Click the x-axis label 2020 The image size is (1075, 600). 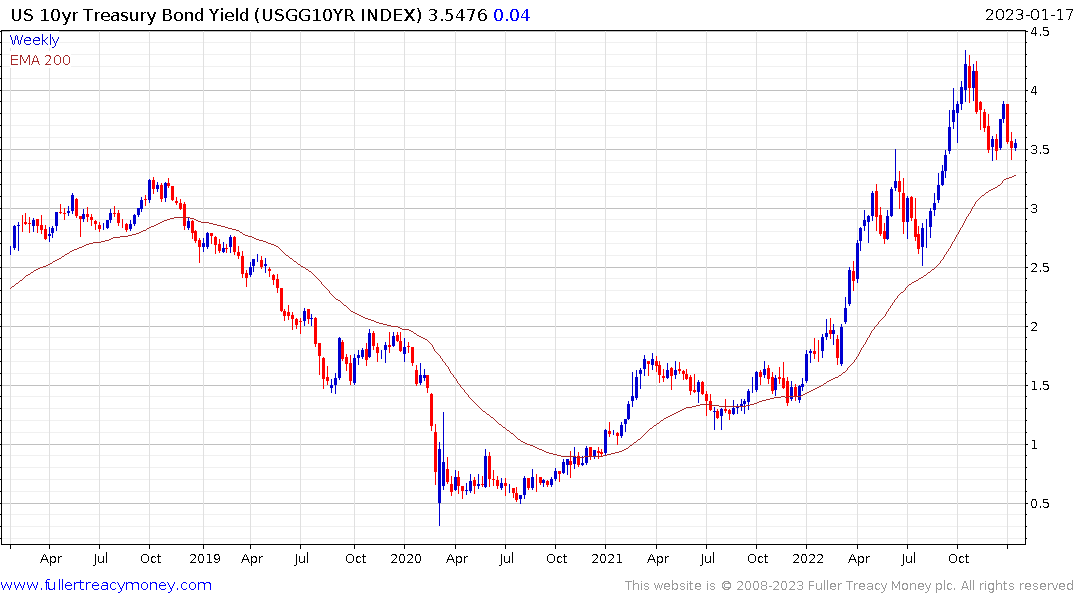pyautogui.click(x=405, y=558)
